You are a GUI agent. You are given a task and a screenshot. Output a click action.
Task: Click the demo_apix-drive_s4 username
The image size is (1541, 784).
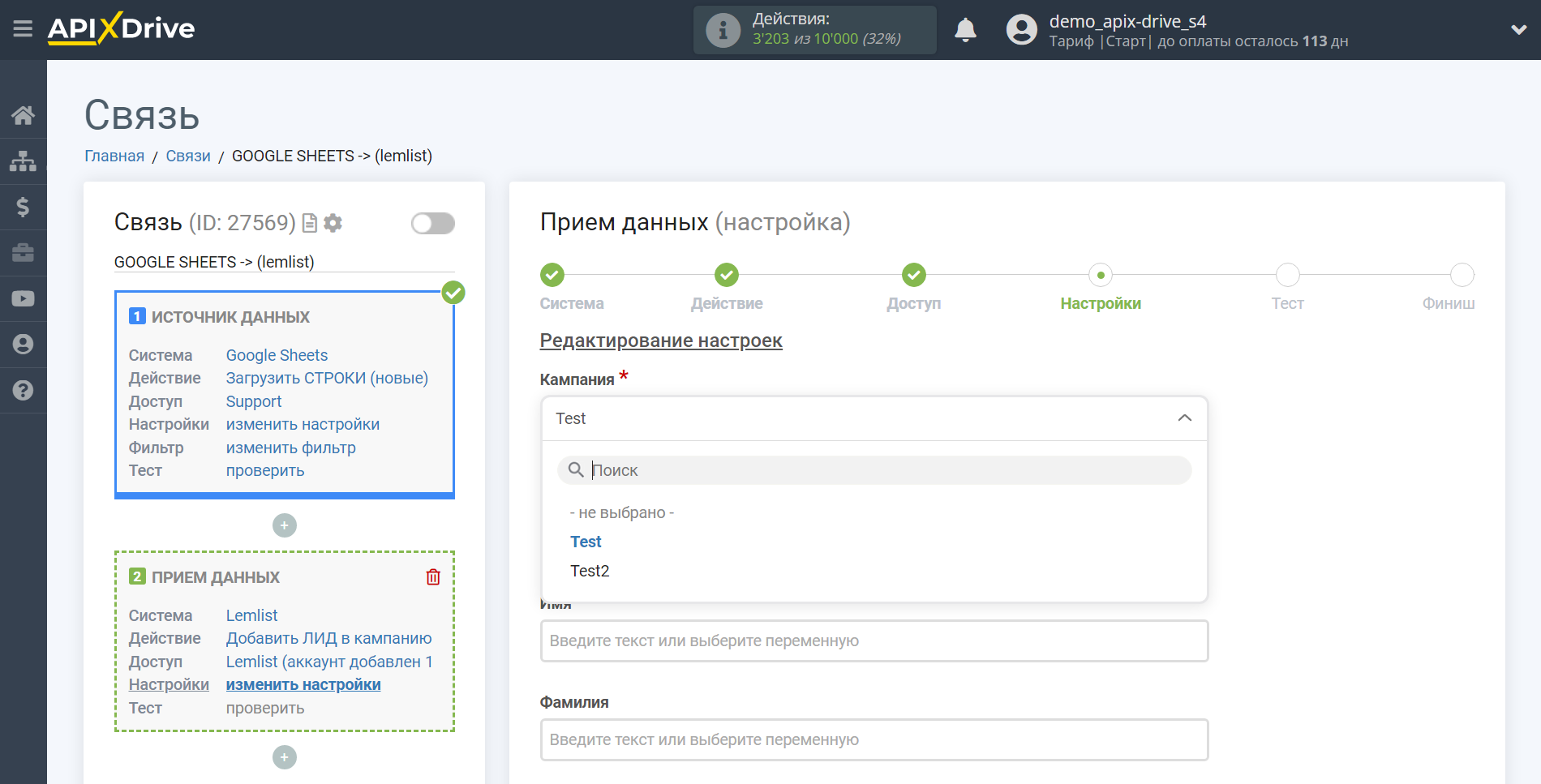[x=1127, y=21]
